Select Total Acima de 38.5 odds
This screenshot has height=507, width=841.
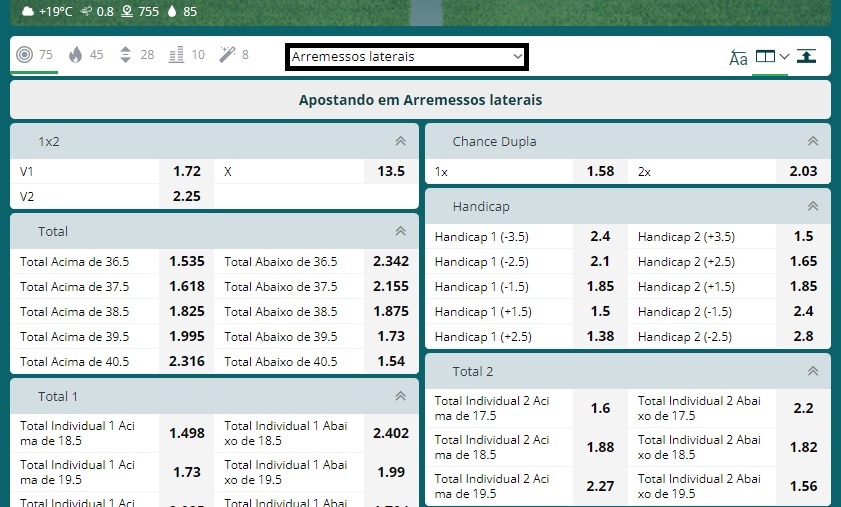pos(186,311)
